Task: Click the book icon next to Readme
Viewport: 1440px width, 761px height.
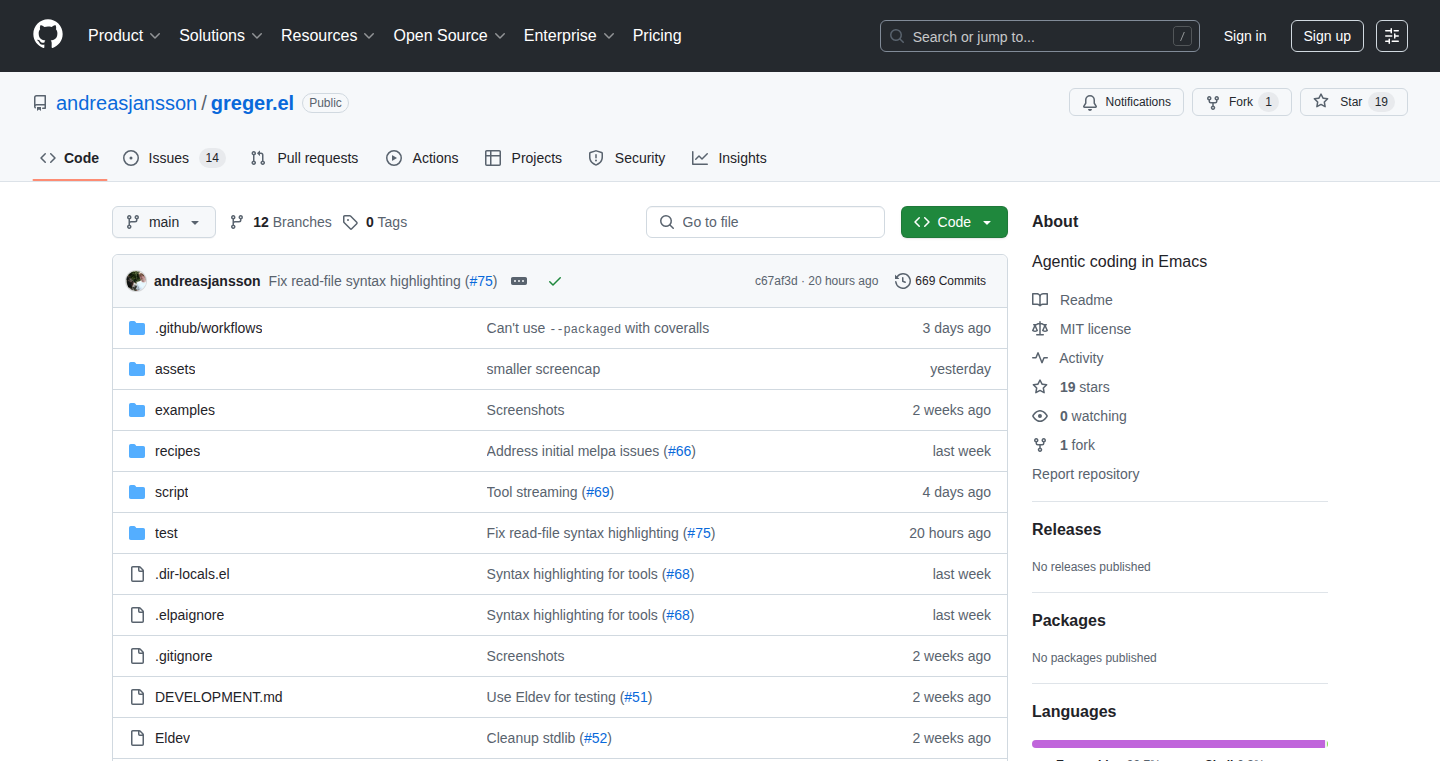Action: point(1040,300)
